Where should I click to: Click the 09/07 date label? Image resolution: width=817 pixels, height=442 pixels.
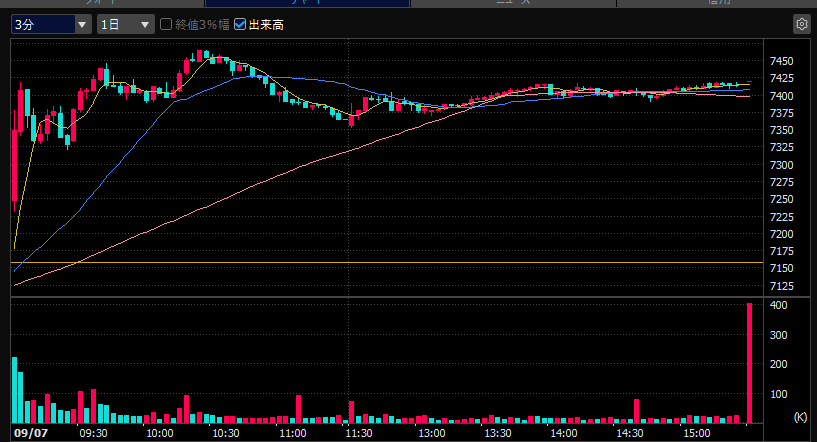tap(31, 433)
